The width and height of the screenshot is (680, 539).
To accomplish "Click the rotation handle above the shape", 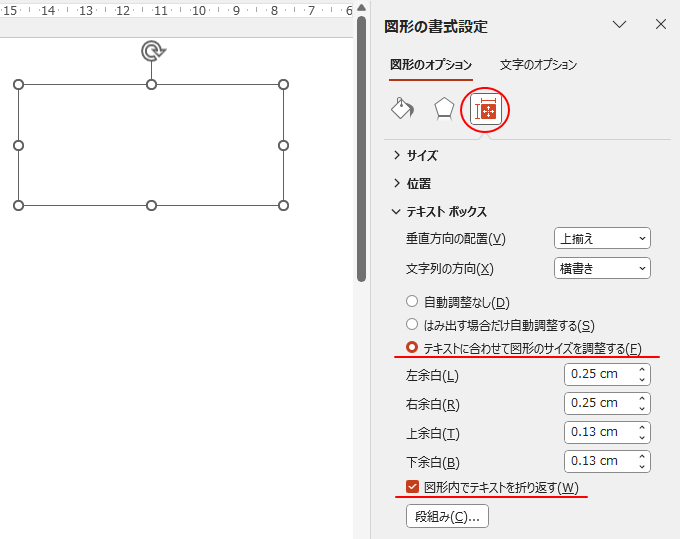I will pyautogui.click(x=153, y=51).
